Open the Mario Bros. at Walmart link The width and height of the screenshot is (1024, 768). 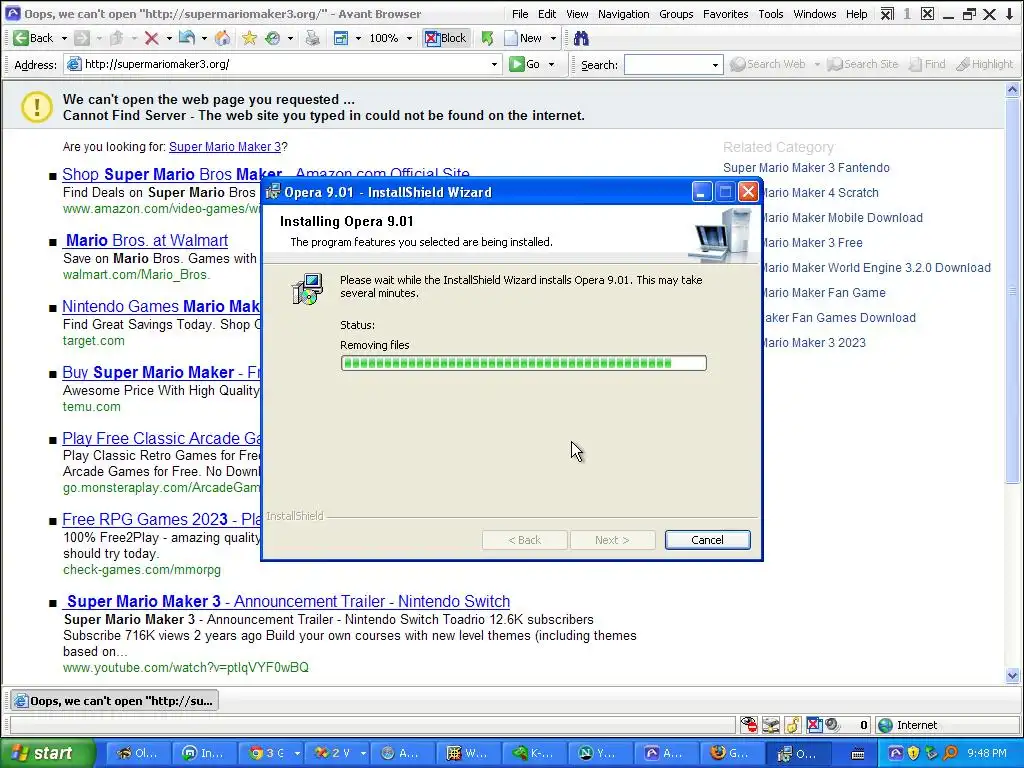coord(145,240)
